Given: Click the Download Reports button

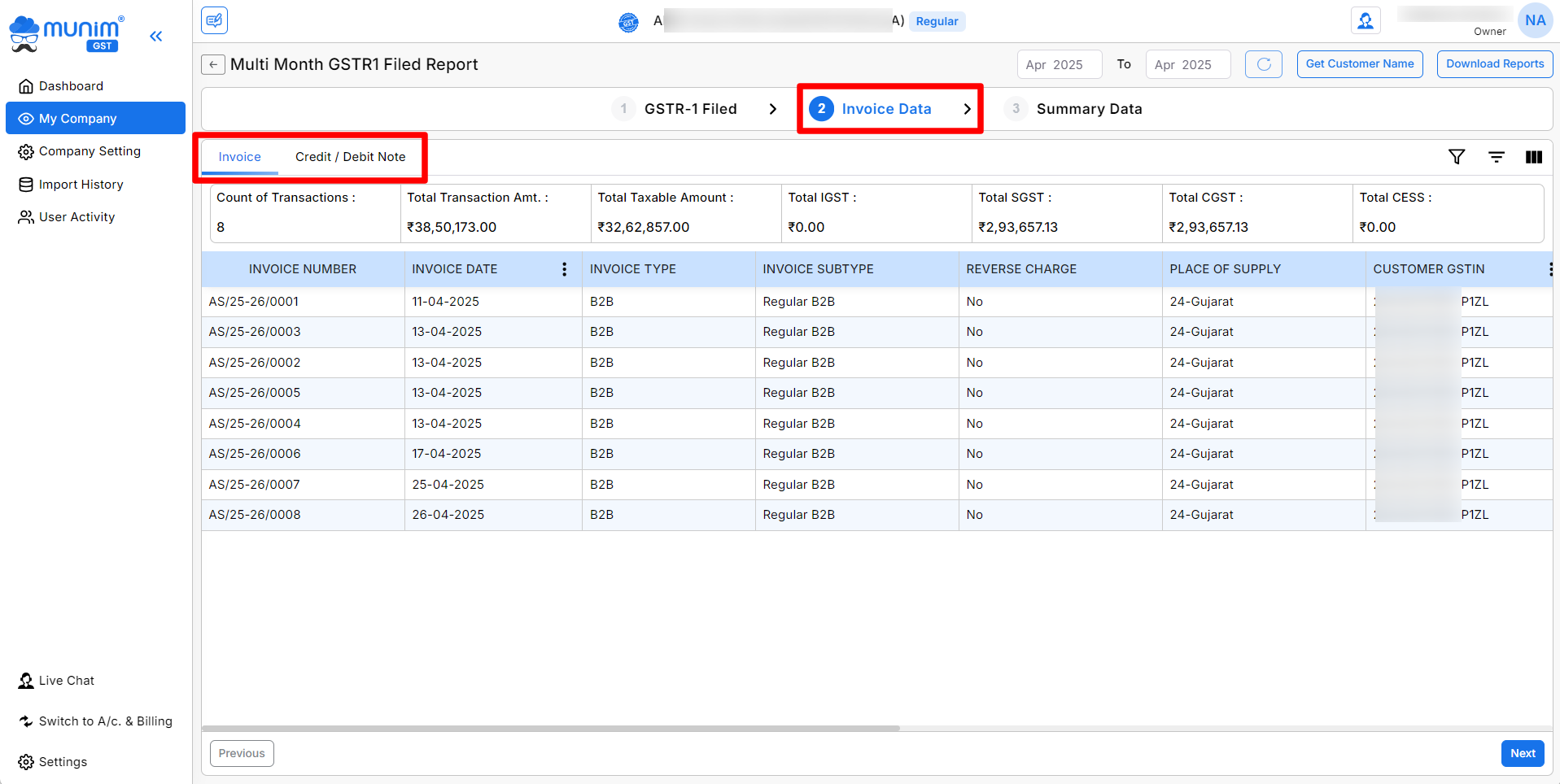Looking at the screenshot, I should click(1494, 64).
